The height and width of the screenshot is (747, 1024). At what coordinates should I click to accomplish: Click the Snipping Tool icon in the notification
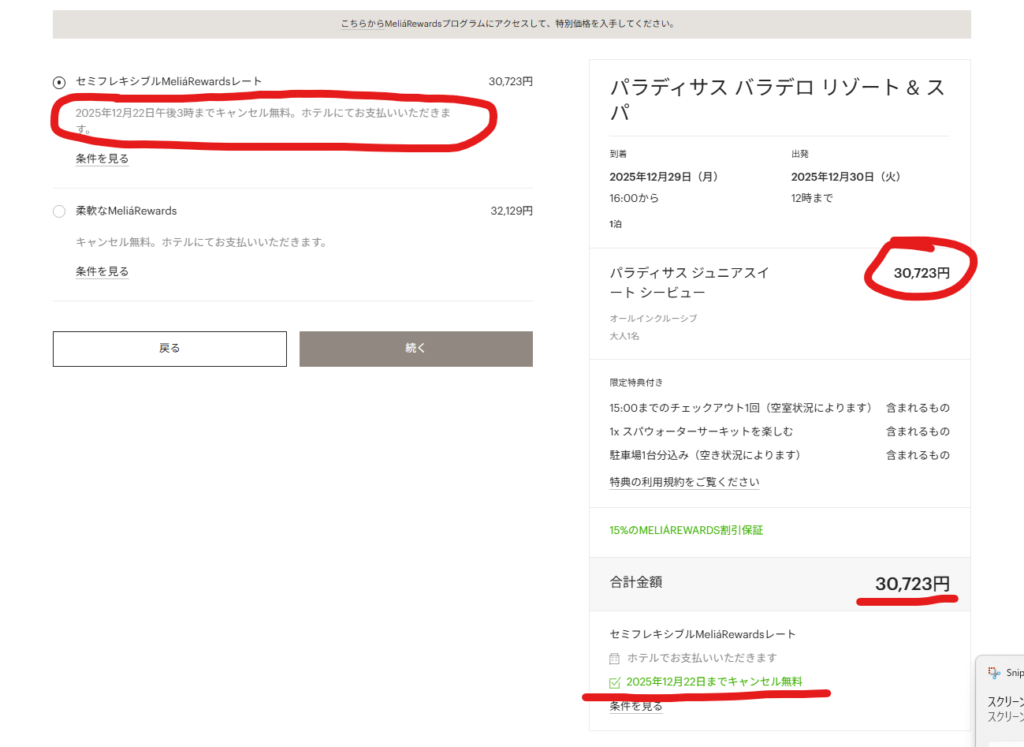coord(994,673)
